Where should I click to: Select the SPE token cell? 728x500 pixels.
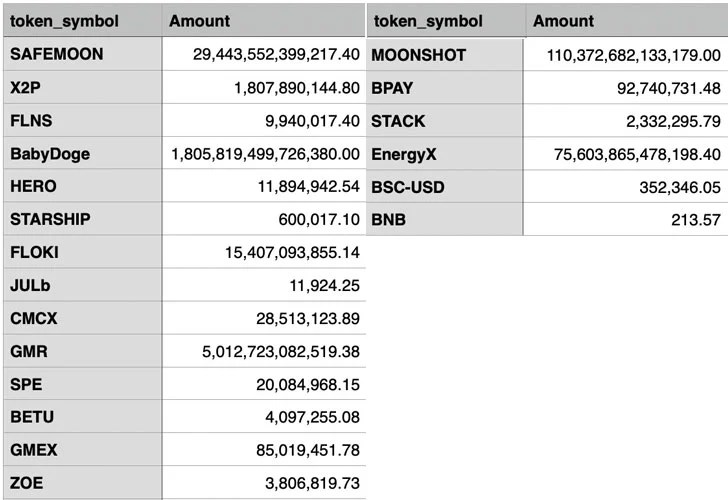point(26,384)
